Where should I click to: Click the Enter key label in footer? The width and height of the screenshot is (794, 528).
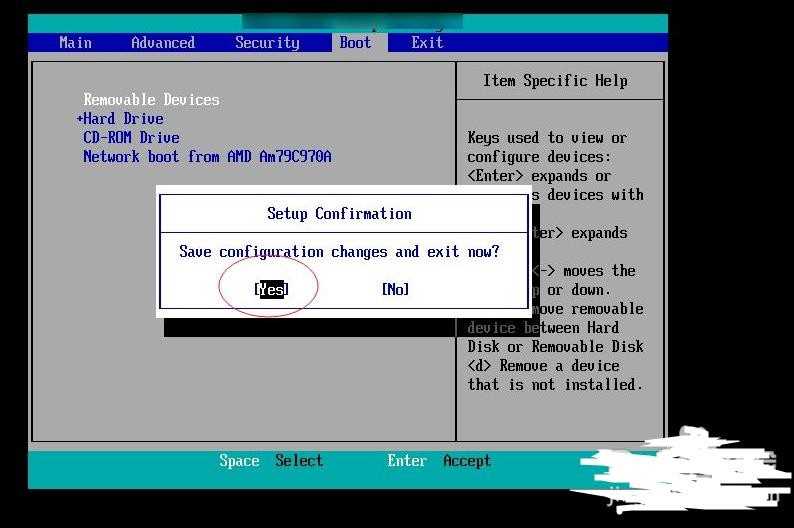coord(407,461)
